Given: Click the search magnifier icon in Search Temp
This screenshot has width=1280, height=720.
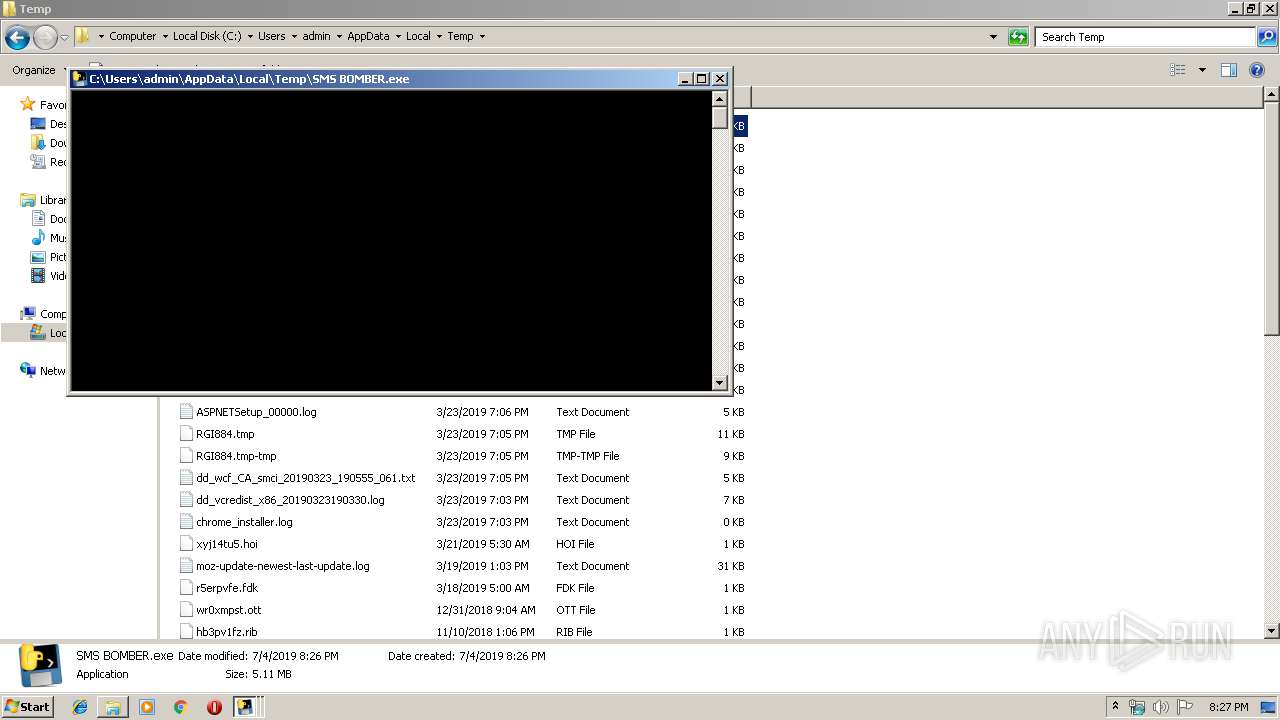Looking at the screenshot, I should 1266,37.
